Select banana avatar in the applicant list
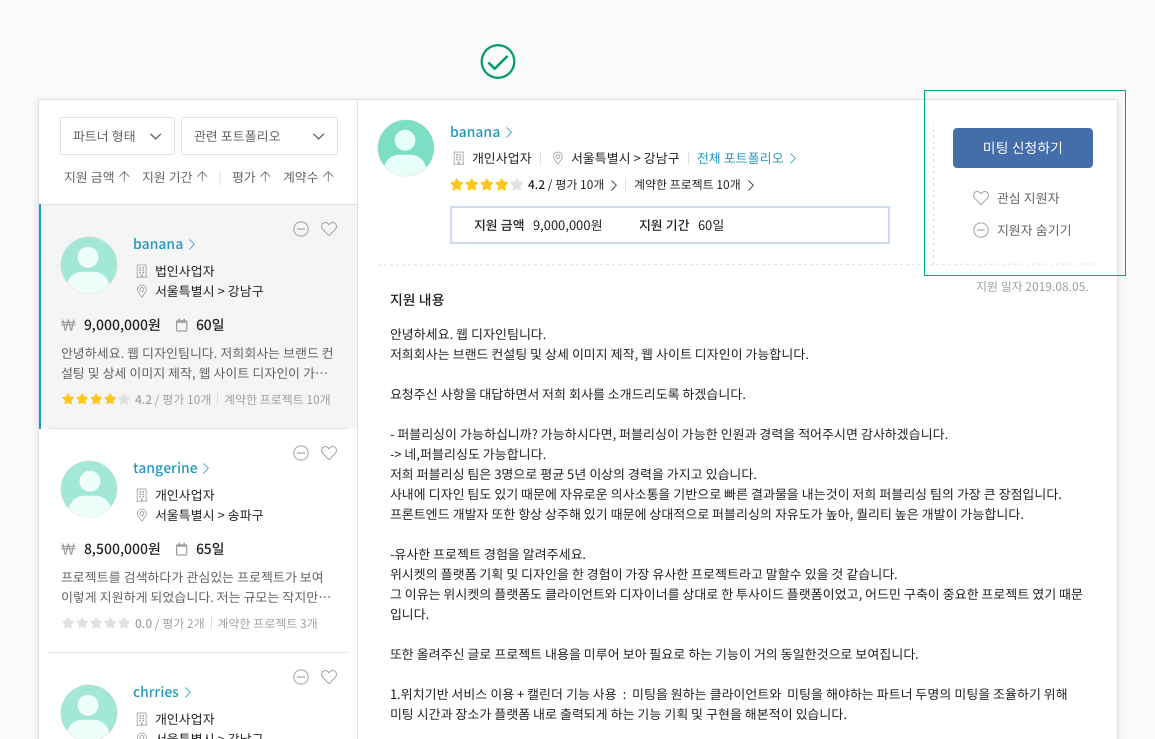The height and width of the screenshot is (739, 1155). tap(88, 265)
